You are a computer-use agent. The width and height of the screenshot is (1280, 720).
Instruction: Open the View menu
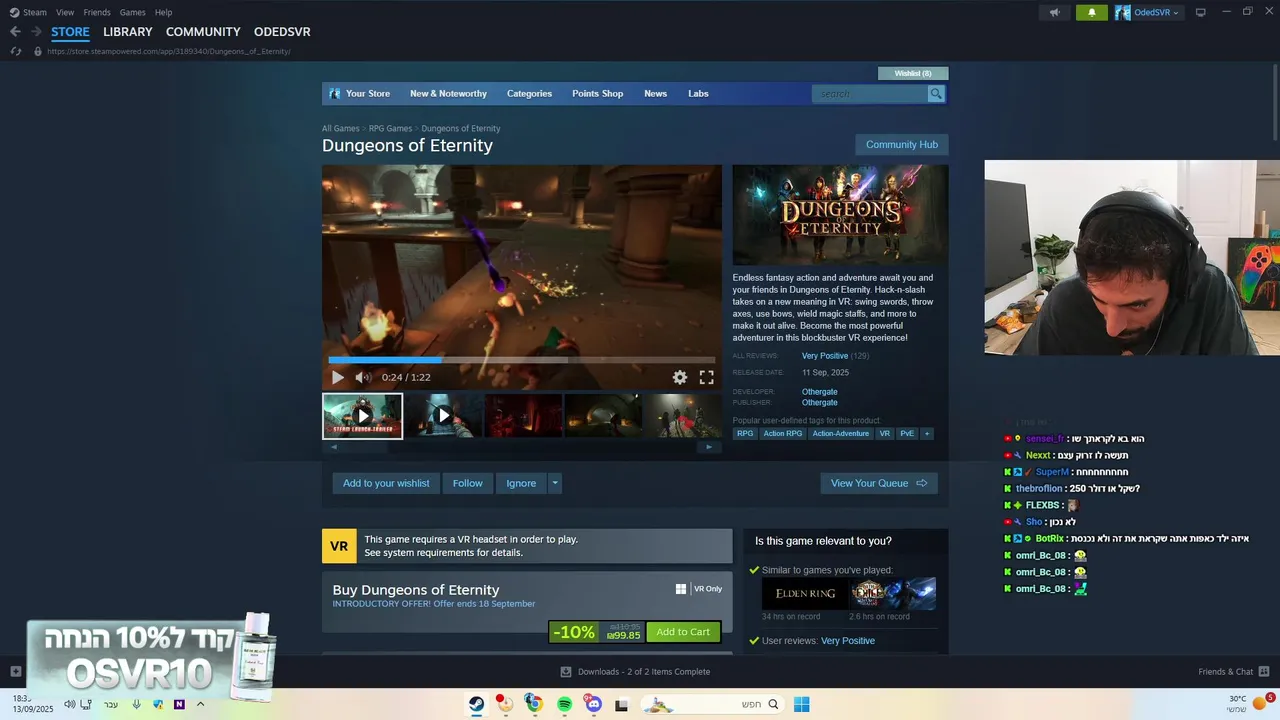tap(65, 12)
